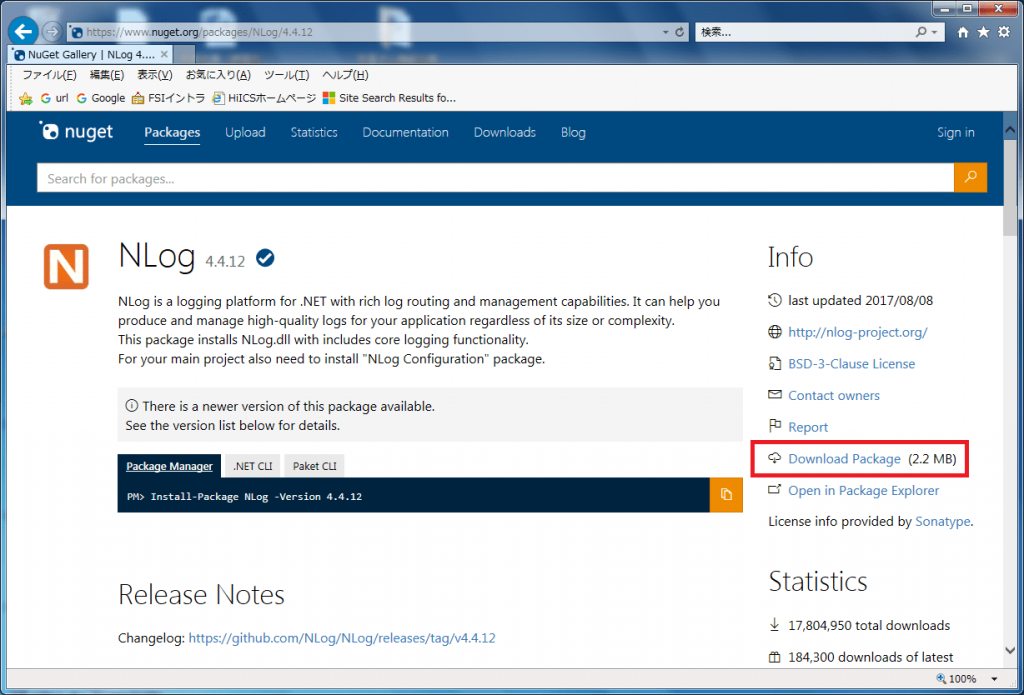The height and width of the screenshot is (695, 1024).
Task: Open the BSD-3-Clause License link
Action: (849, 363)
